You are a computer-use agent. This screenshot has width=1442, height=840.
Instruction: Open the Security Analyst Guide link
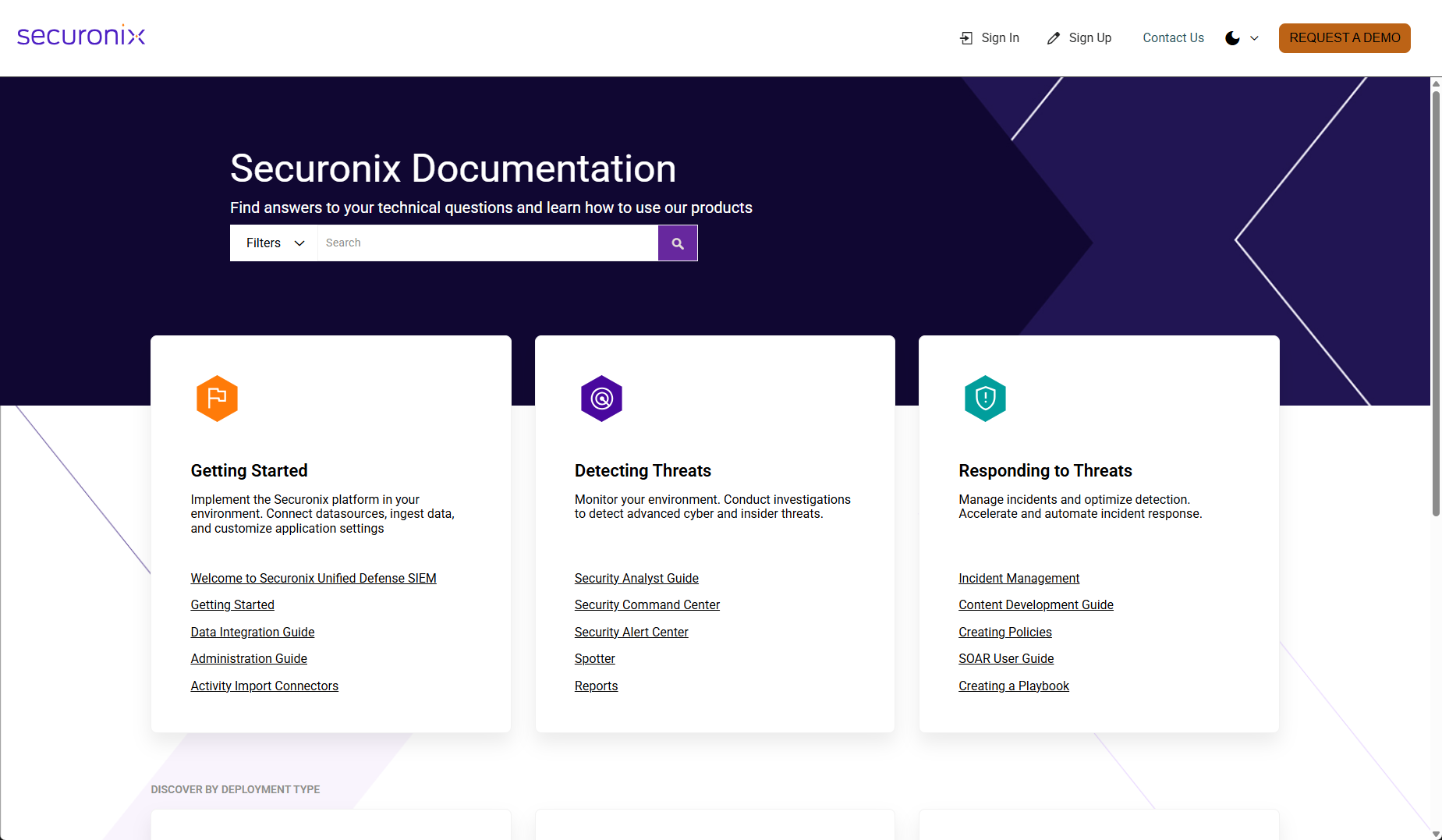point(636,578)
